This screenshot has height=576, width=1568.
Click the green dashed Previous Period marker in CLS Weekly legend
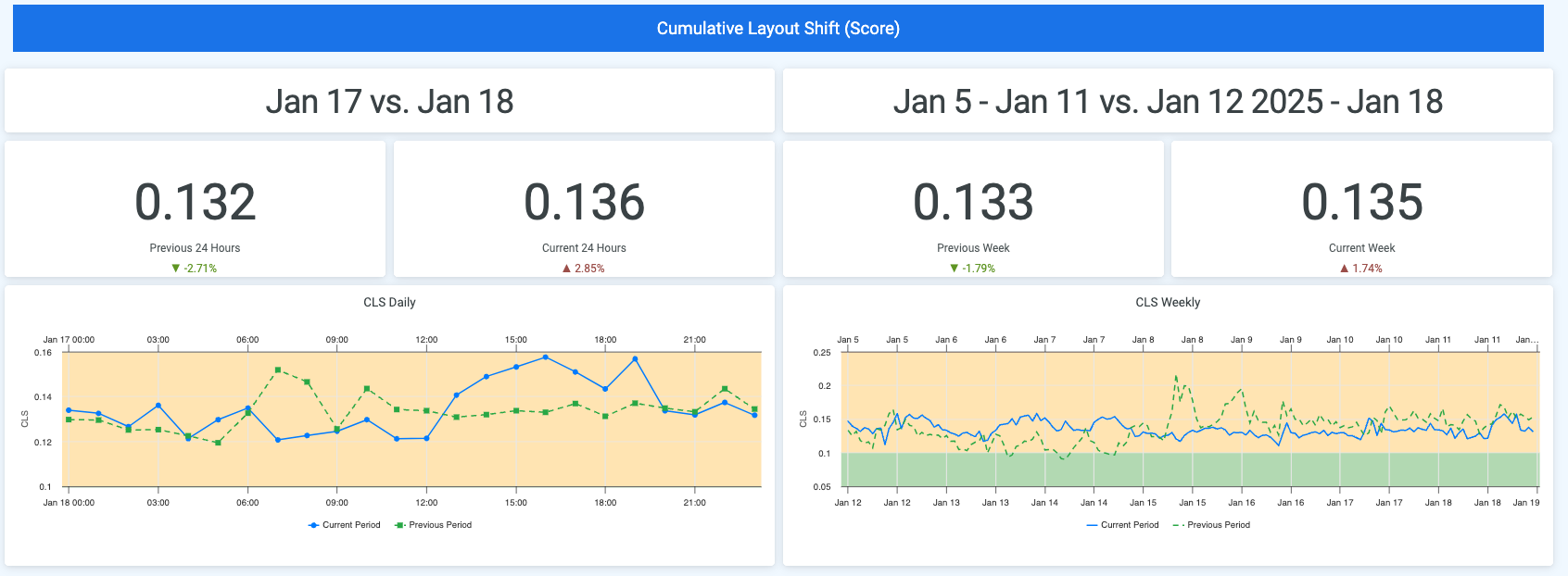[1178, 525]
